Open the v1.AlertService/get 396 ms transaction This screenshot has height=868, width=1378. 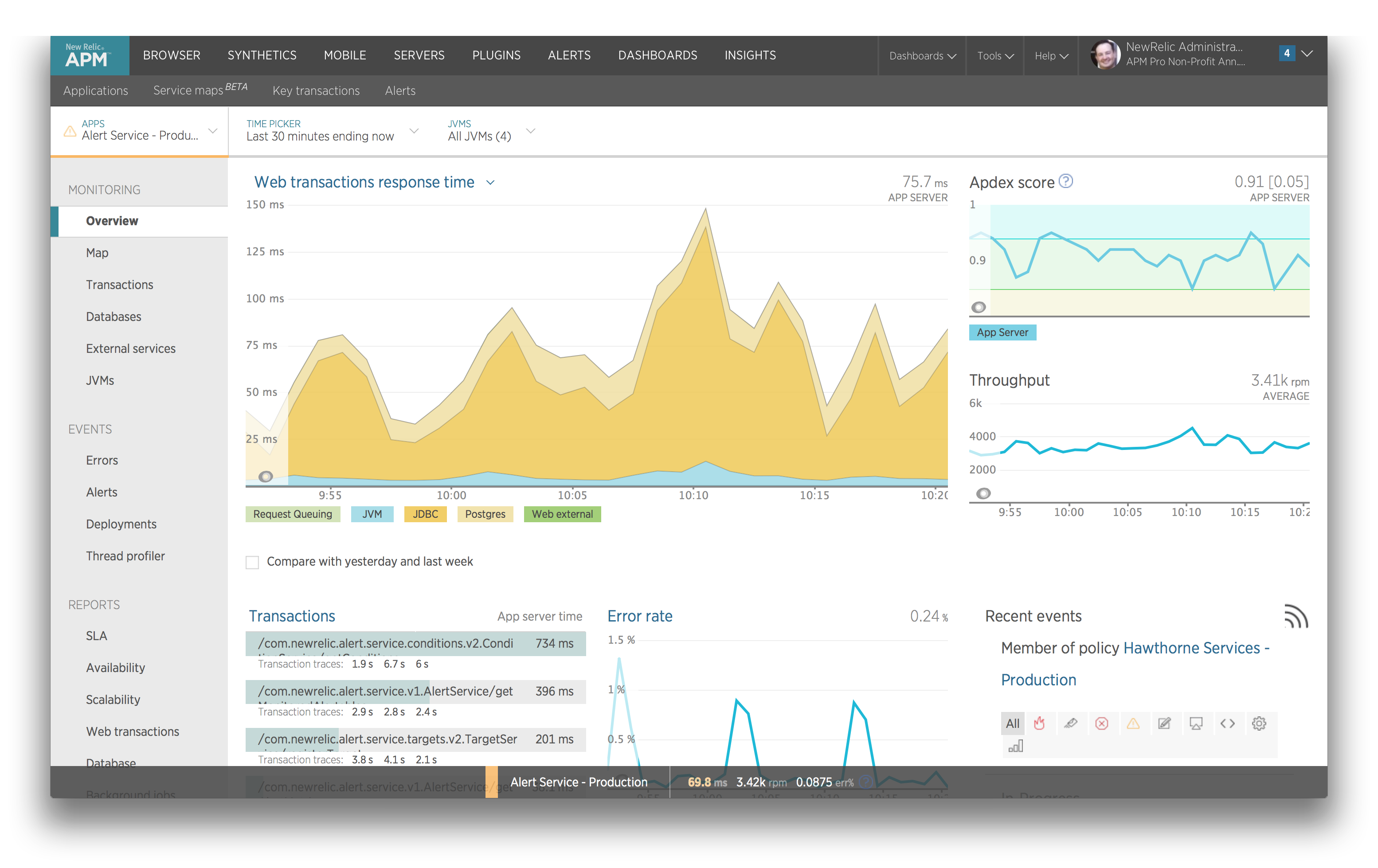[x=415, y=691]
